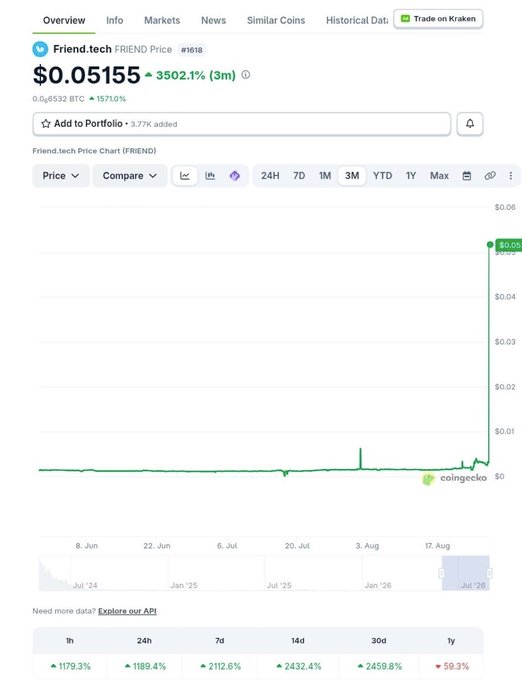The image size is (522, 680).
Task: Click the purple diamond chart icon
Action: tap(235, 176)
